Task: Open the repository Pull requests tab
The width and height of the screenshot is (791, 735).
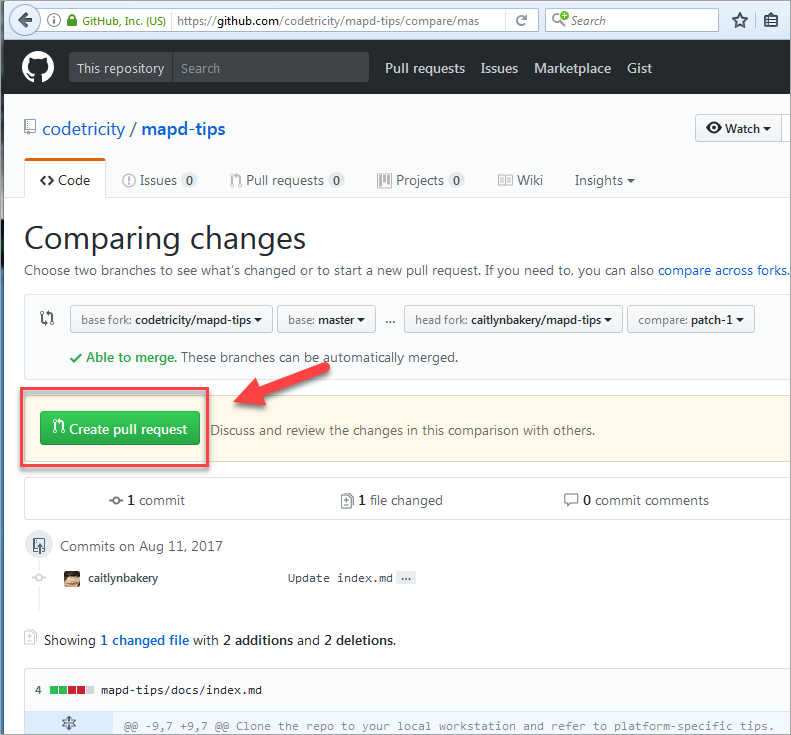Action: (287, 180)
